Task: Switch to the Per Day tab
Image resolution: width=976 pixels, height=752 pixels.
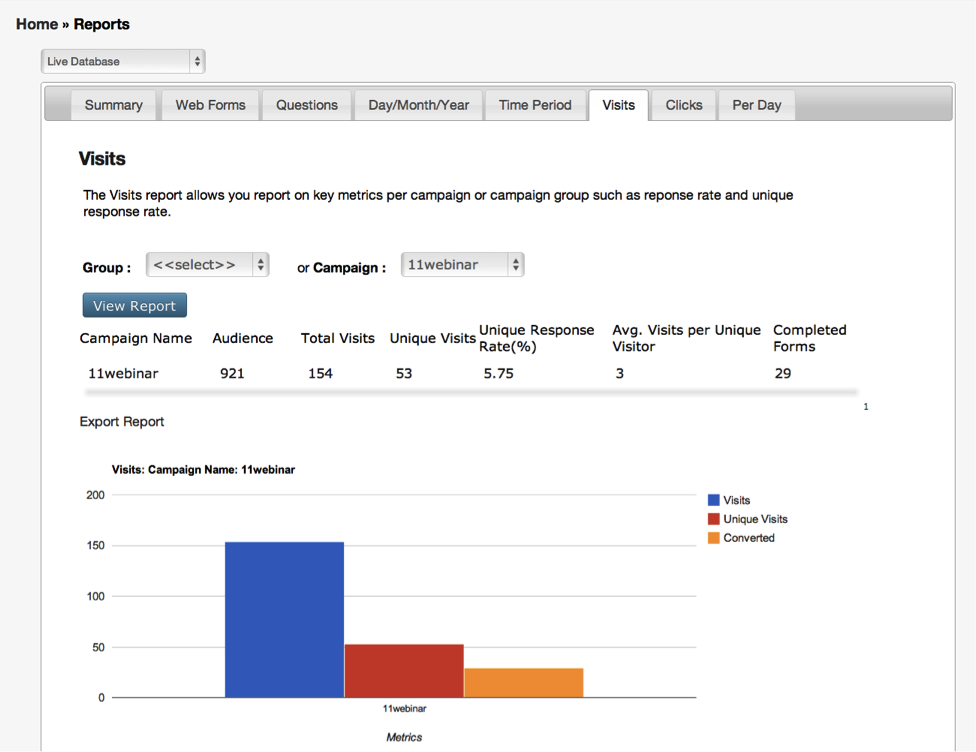Action: pyautogui.click(x=756, y=104)
